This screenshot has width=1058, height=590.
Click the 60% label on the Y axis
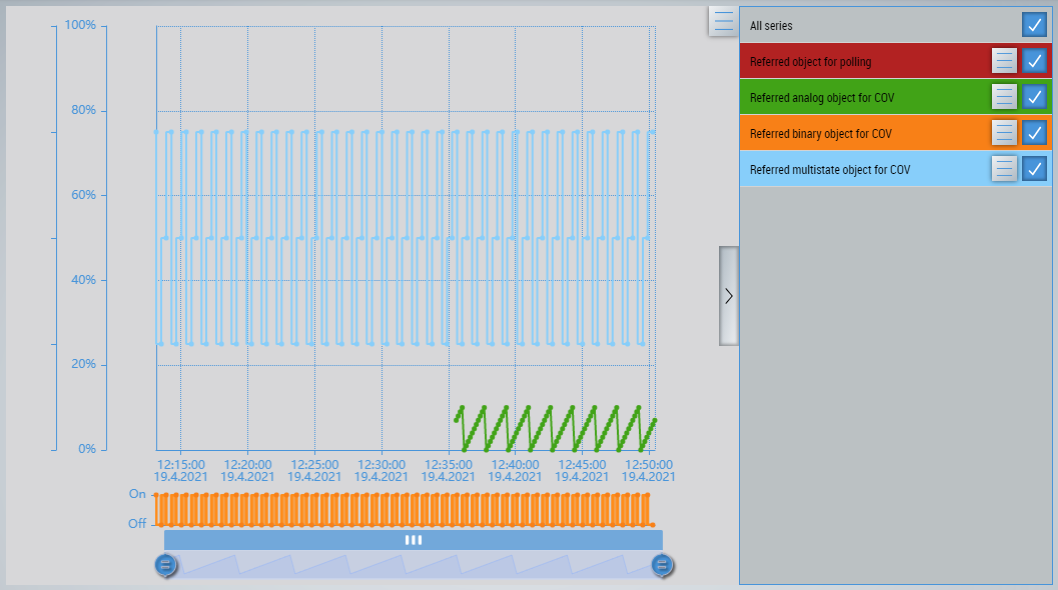pos(84,195)
